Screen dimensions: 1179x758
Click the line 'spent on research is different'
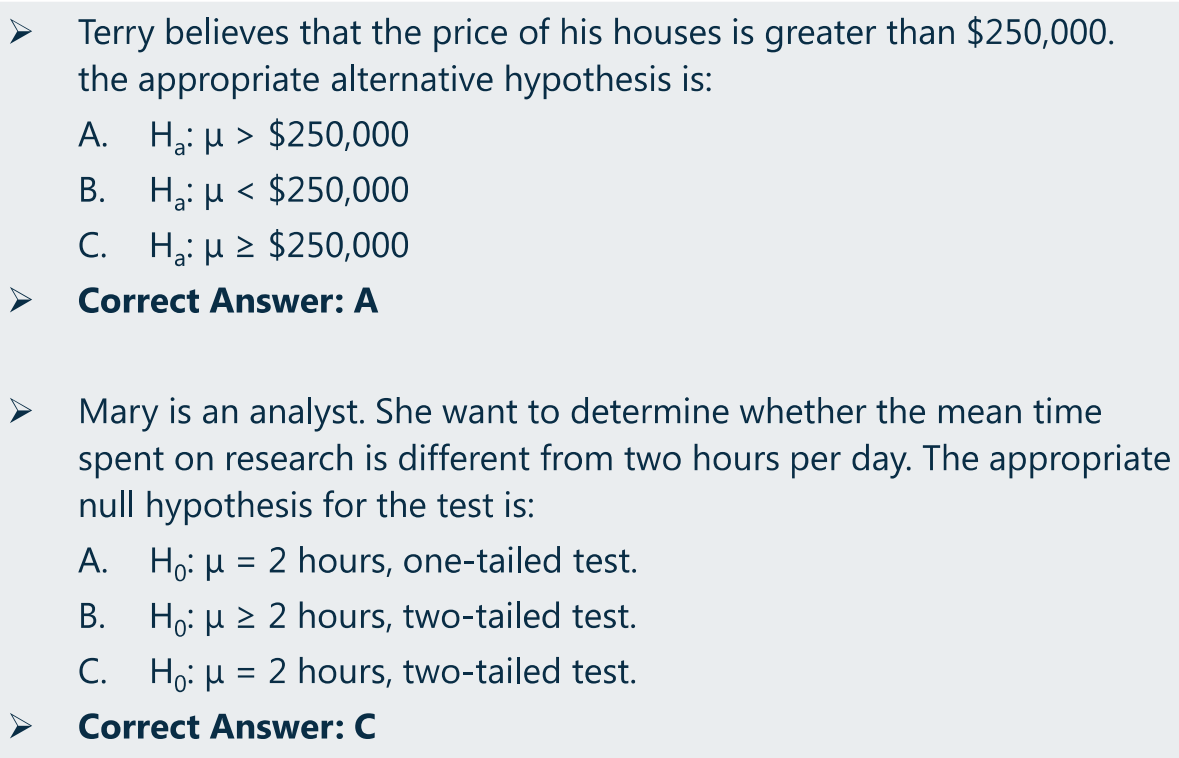click(x=624, y=459)
